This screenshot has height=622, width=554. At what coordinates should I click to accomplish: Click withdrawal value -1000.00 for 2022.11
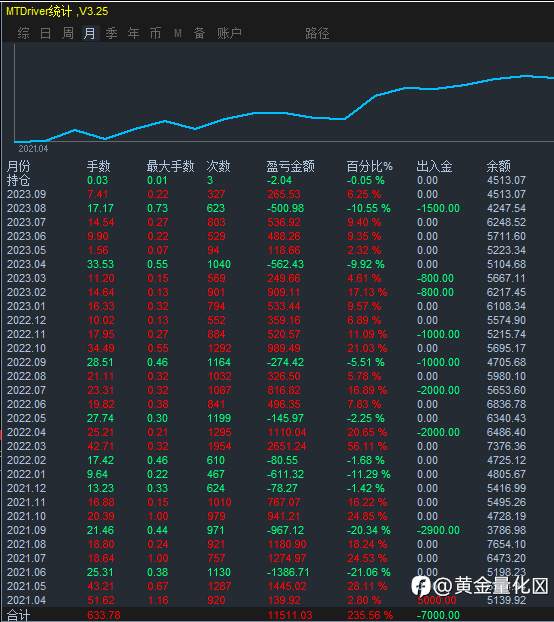point(438,334)
